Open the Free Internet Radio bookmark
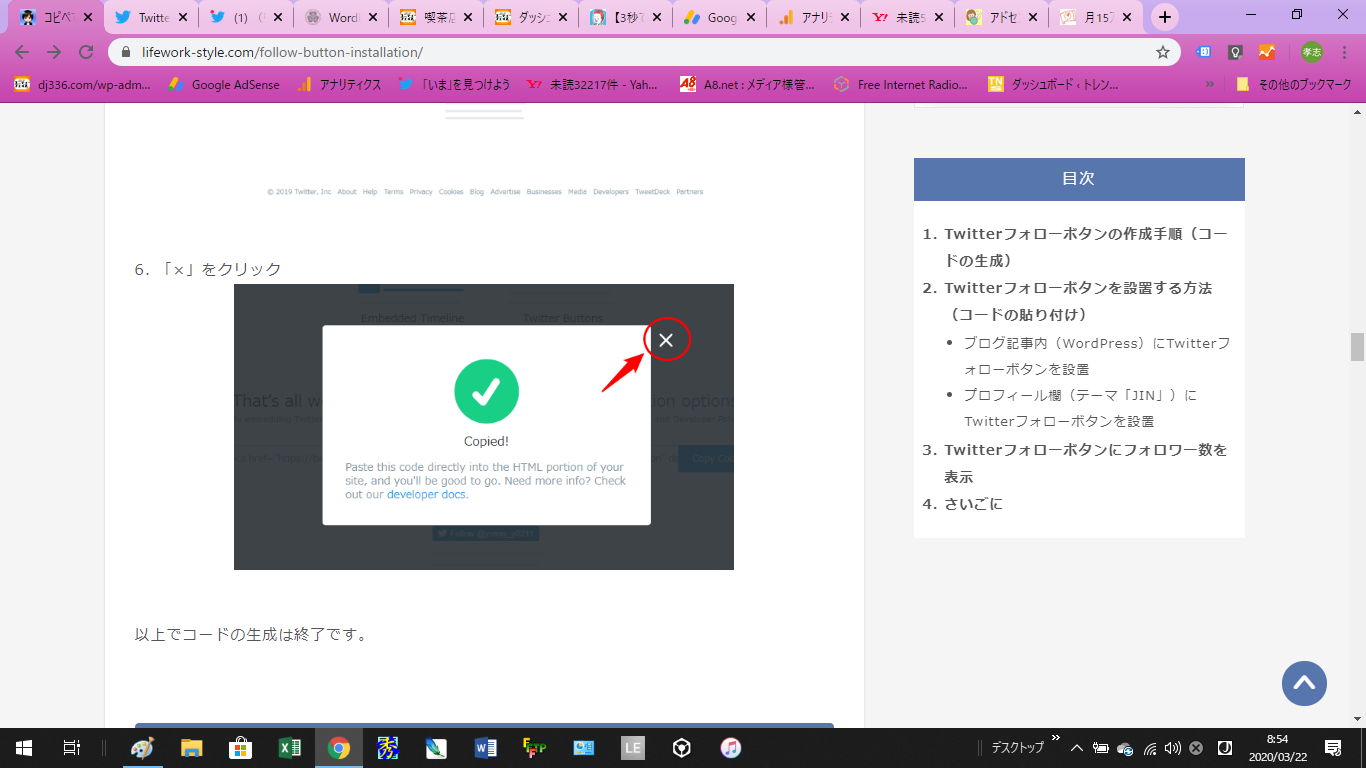This screenshot has width=1366, height=768. coord(902,85)
